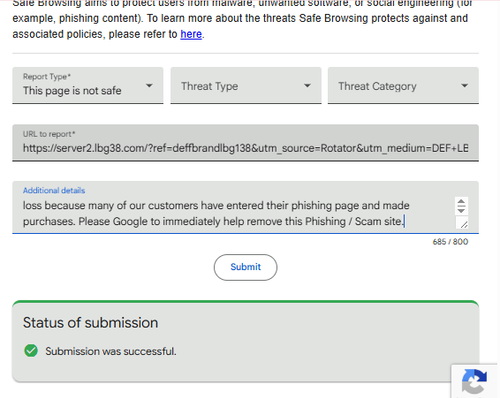The image size is (500, 398).
Task: Click the reCAPTCHA badge icon
Action: tap(475, 381)
